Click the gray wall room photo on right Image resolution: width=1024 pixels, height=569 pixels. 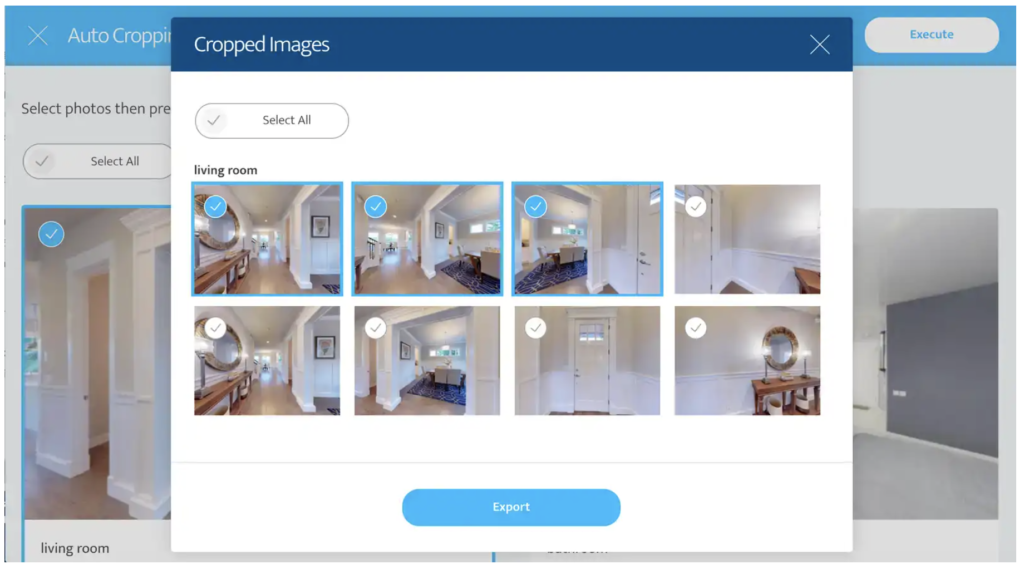coord(925,364)
